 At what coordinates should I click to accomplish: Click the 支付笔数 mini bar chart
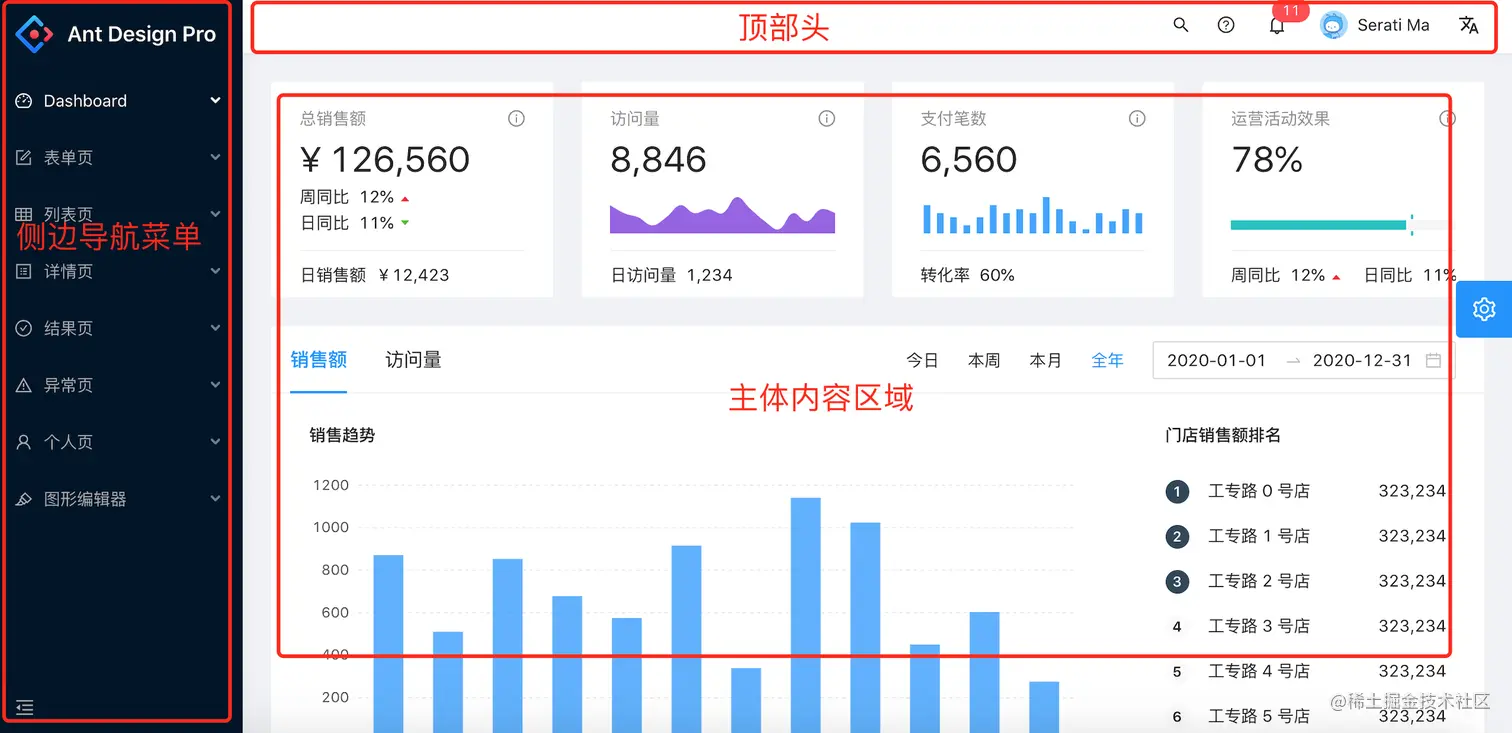1032,215
